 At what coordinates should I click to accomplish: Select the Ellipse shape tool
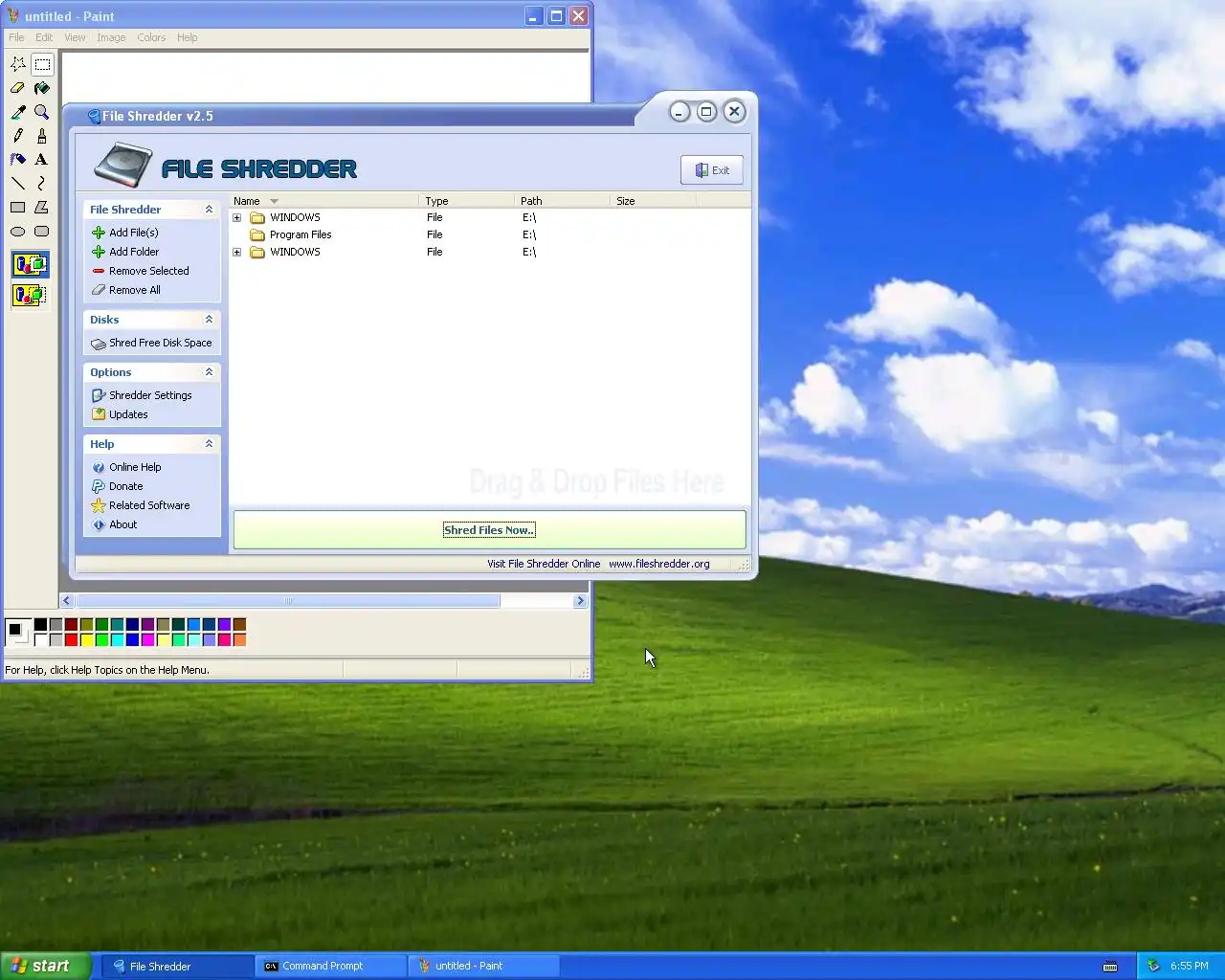18,231
